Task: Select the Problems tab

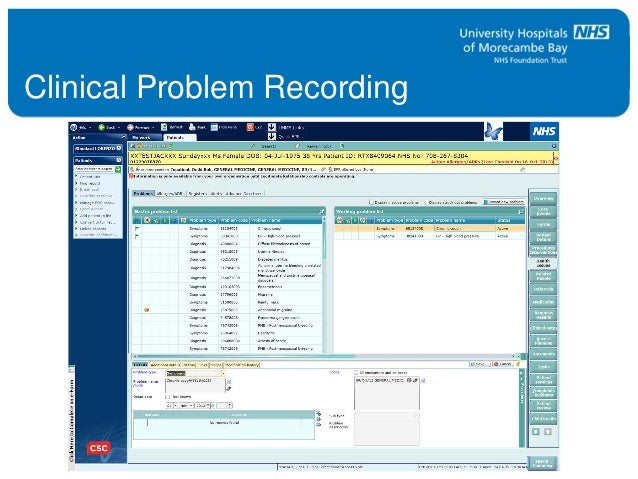Action: click(x=143, y=193)
